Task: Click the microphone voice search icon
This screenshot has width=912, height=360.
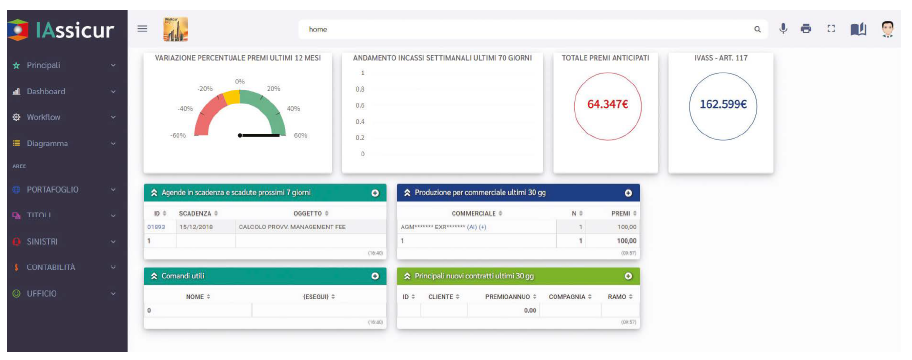Action: [783, 28]
